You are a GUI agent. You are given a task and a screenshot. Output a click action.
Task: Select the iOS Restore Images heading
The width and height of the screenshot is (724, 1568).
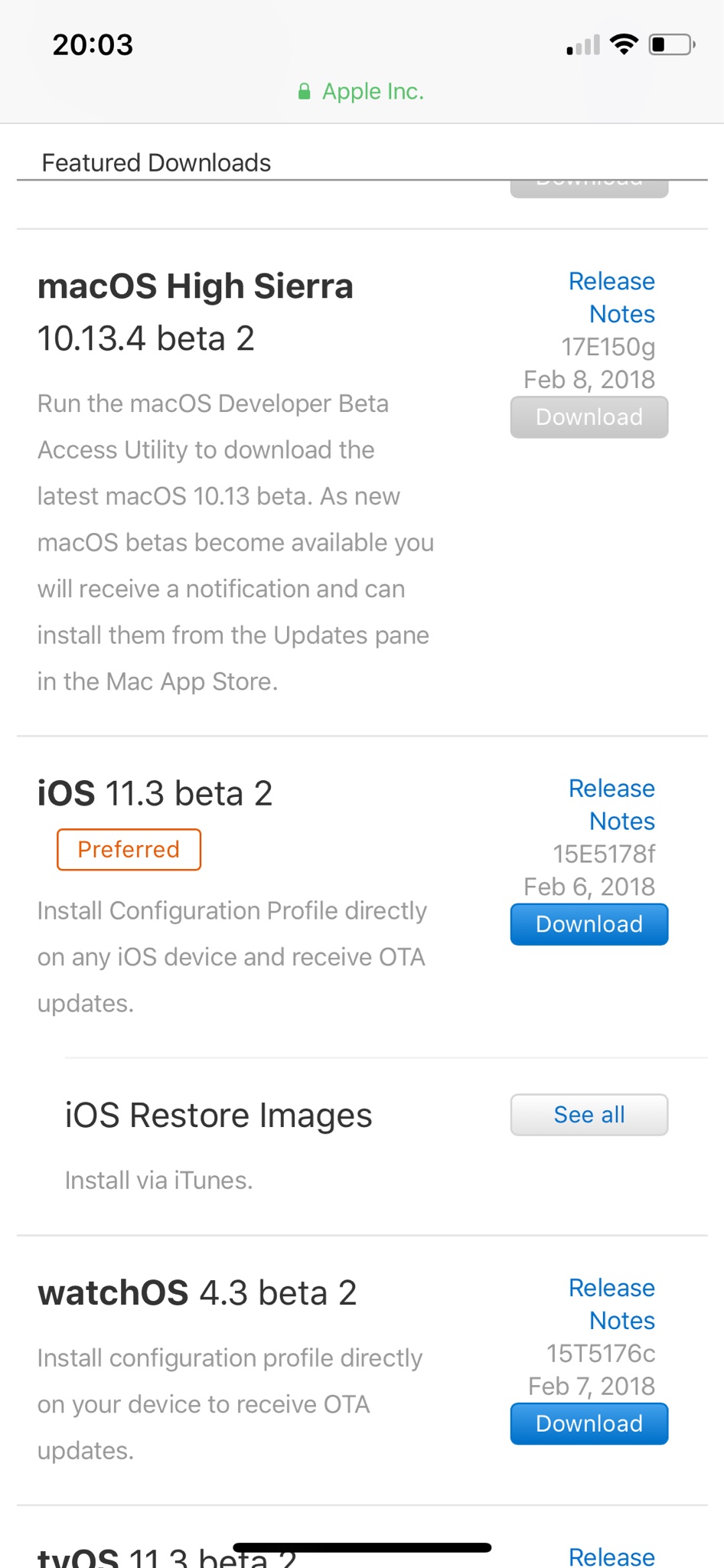click(x=218, y=1116)
